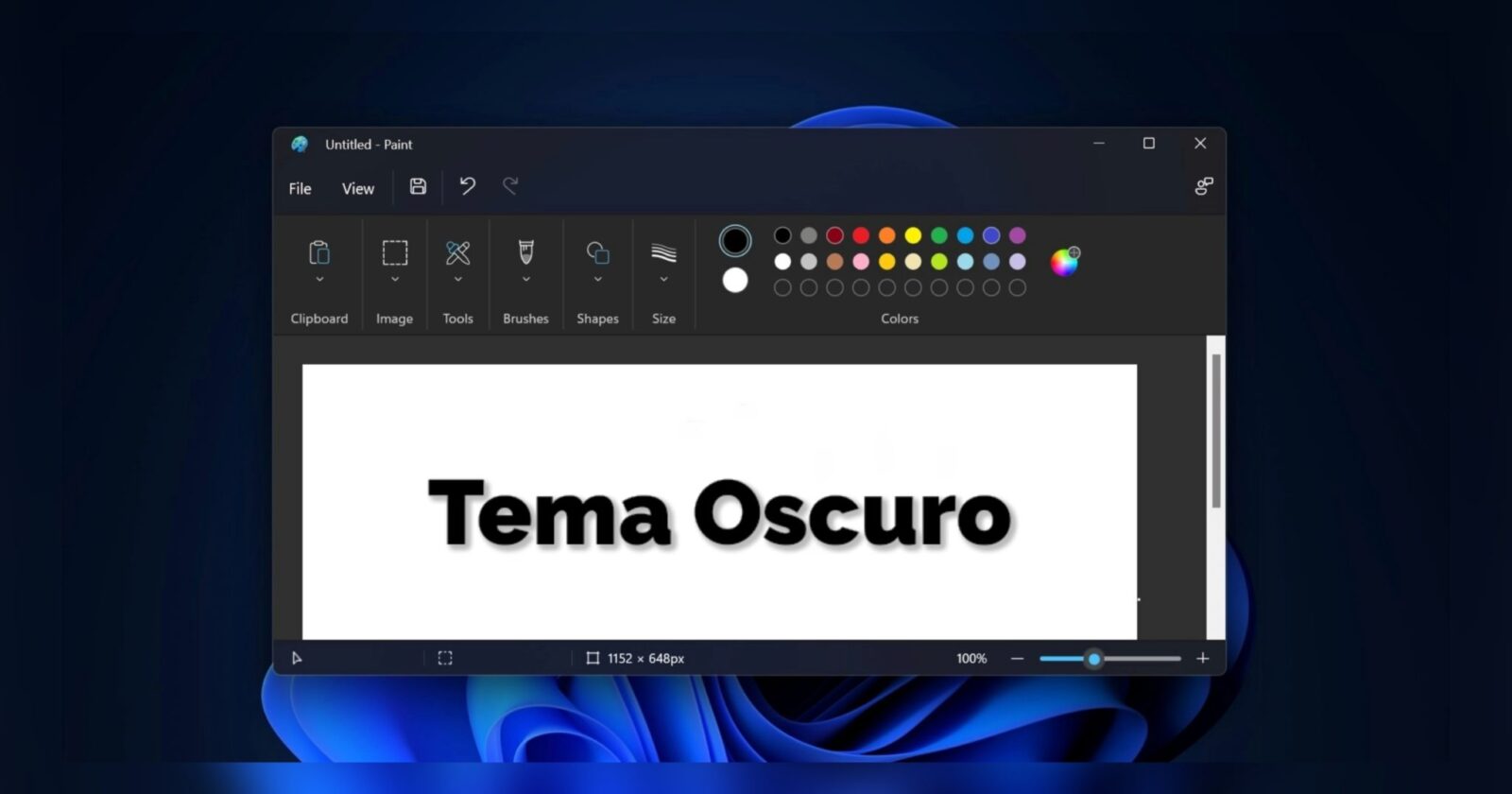Pick the indigo palette swatch
Screen dimensions: 1512x794
(x=991, y=235)
